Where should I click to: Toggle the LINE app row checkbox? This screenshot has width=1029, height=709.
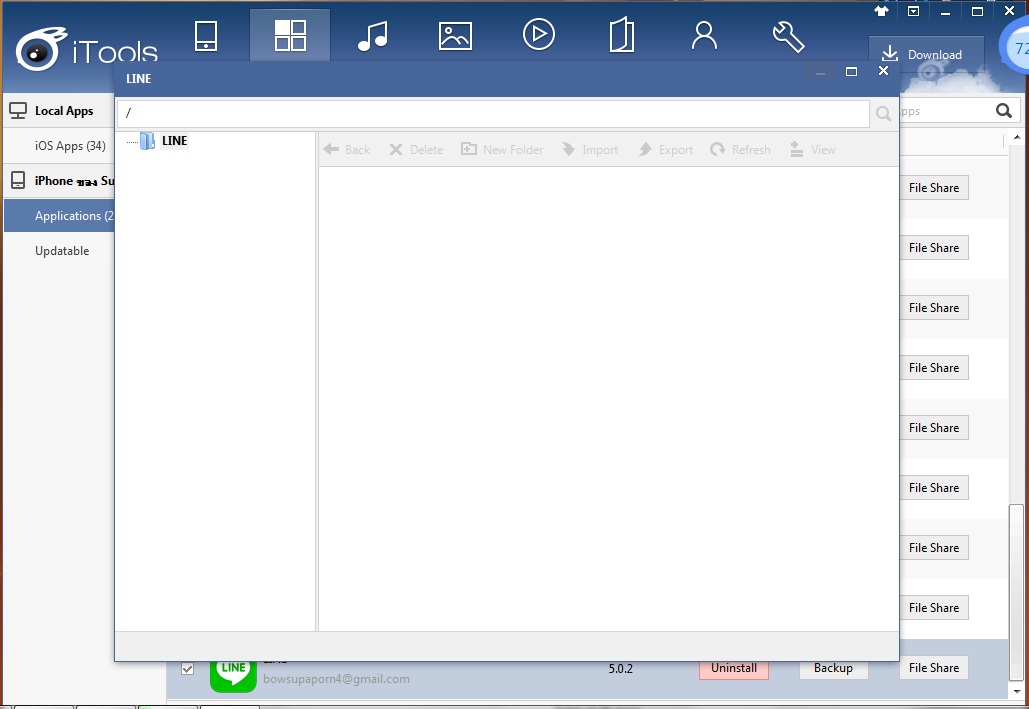pyautogui.click(x=187, y=668)
